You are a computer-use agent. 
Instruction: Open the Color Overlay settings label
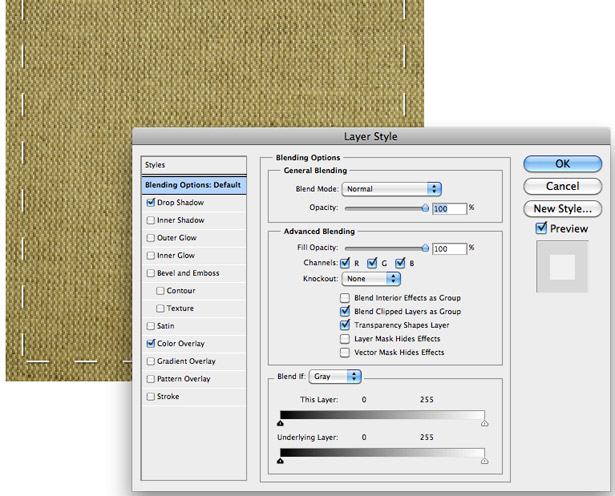[x=181, y=343]
